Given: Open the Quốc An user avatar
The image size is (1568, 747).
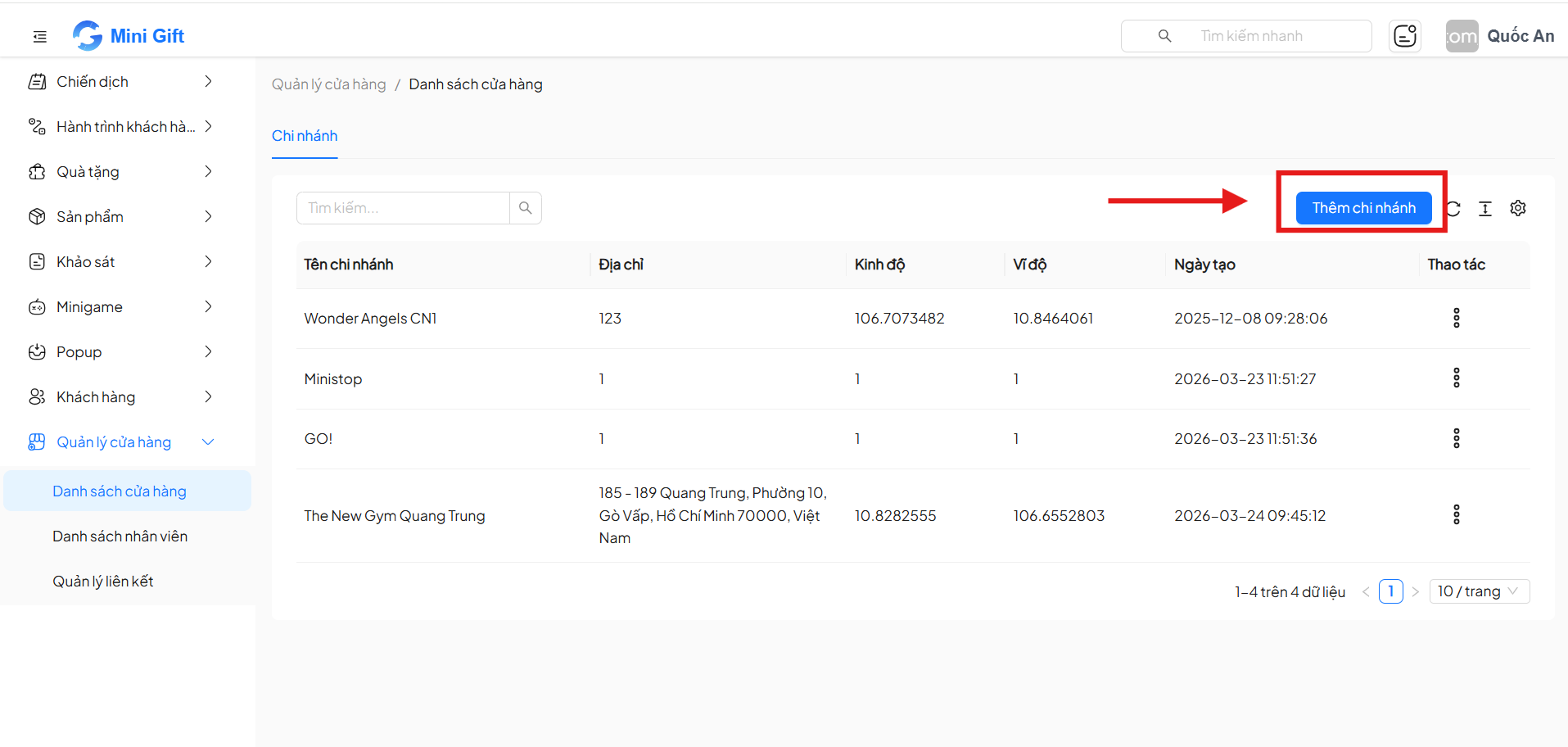Looking at the screenshot, I should (x=1462, y=36).
